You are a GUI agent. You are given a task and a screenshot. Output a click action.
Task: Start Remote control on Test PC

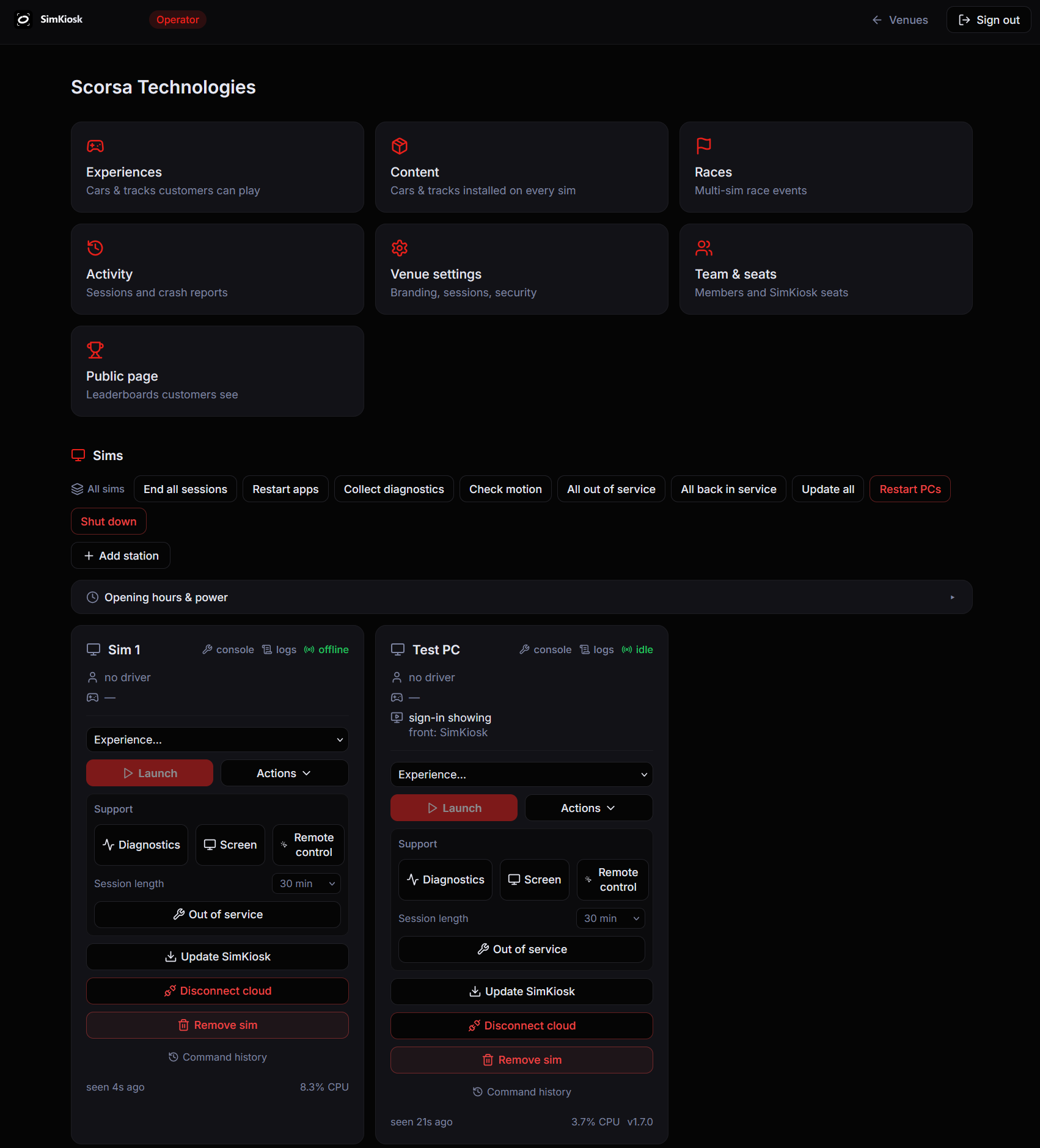(613, 880)
